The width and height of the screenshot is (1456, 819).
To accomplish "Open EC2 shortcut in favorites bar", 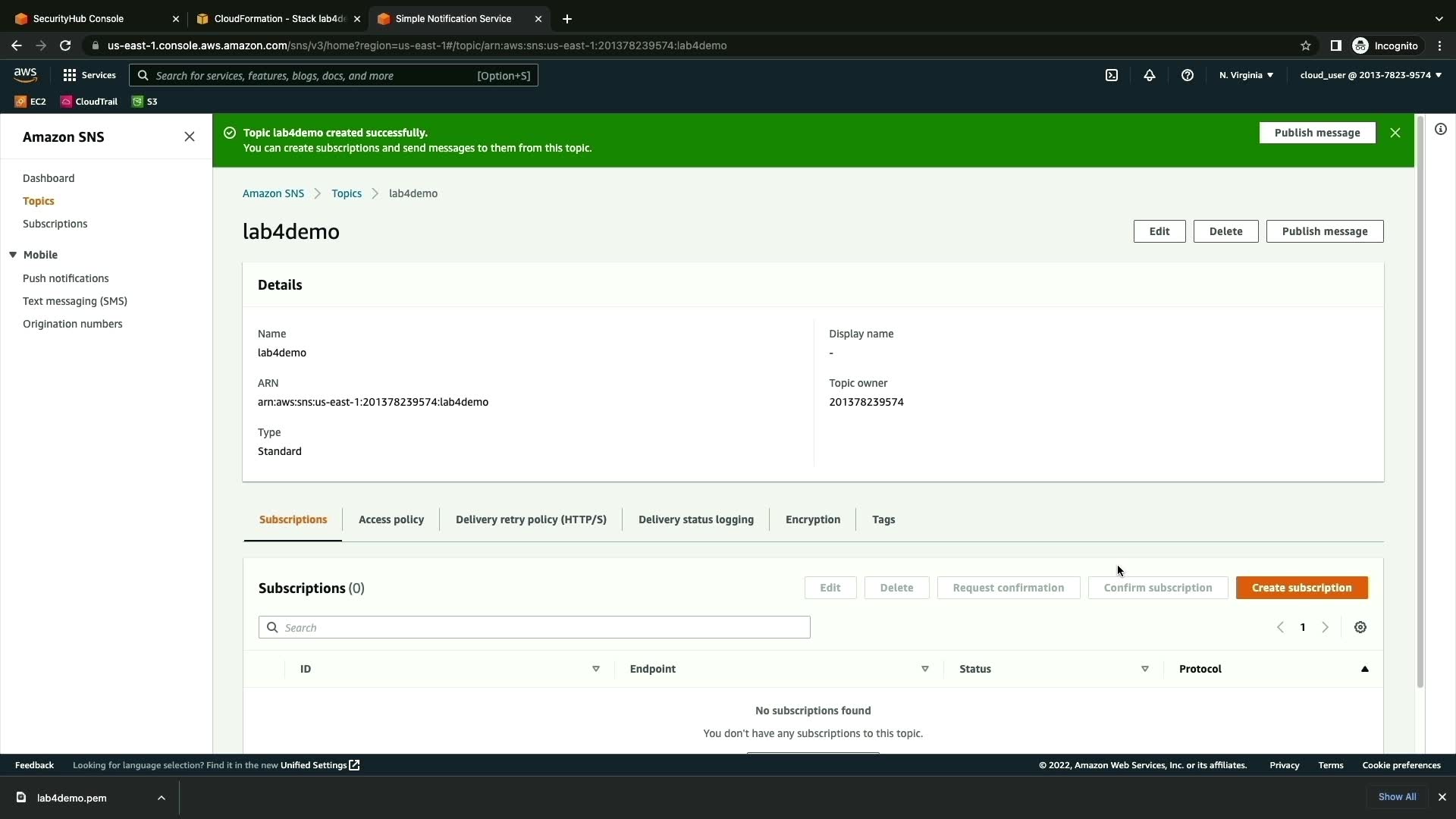I will coord(30,102).
